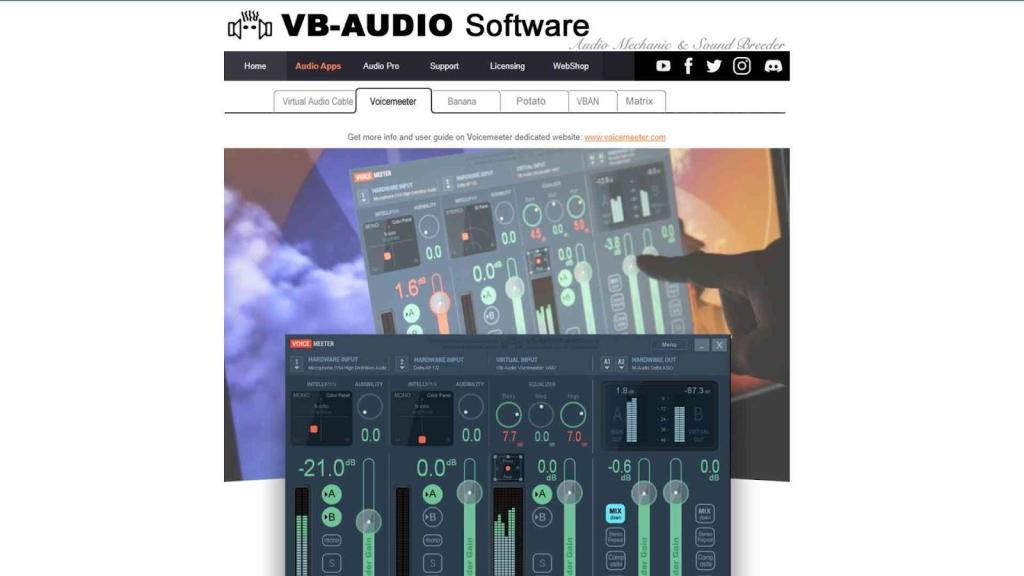Toggle bus A routing on hardware input 1

click(331, 494)
